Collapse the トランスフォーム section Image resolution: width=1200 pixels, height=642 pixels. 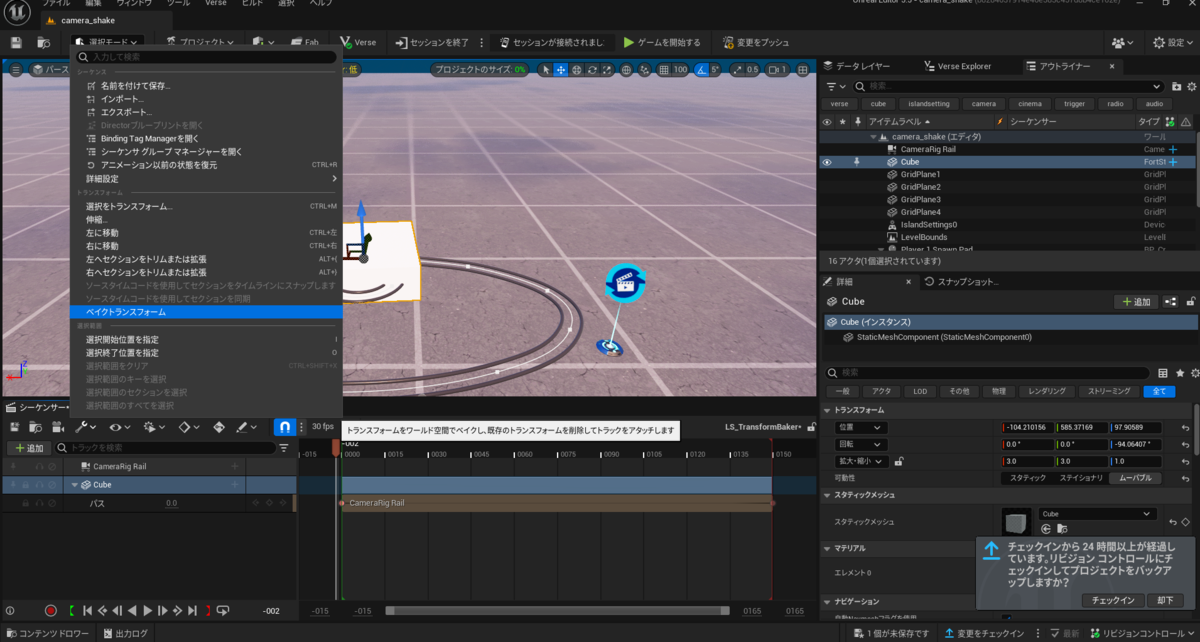[x=827, y=410]
